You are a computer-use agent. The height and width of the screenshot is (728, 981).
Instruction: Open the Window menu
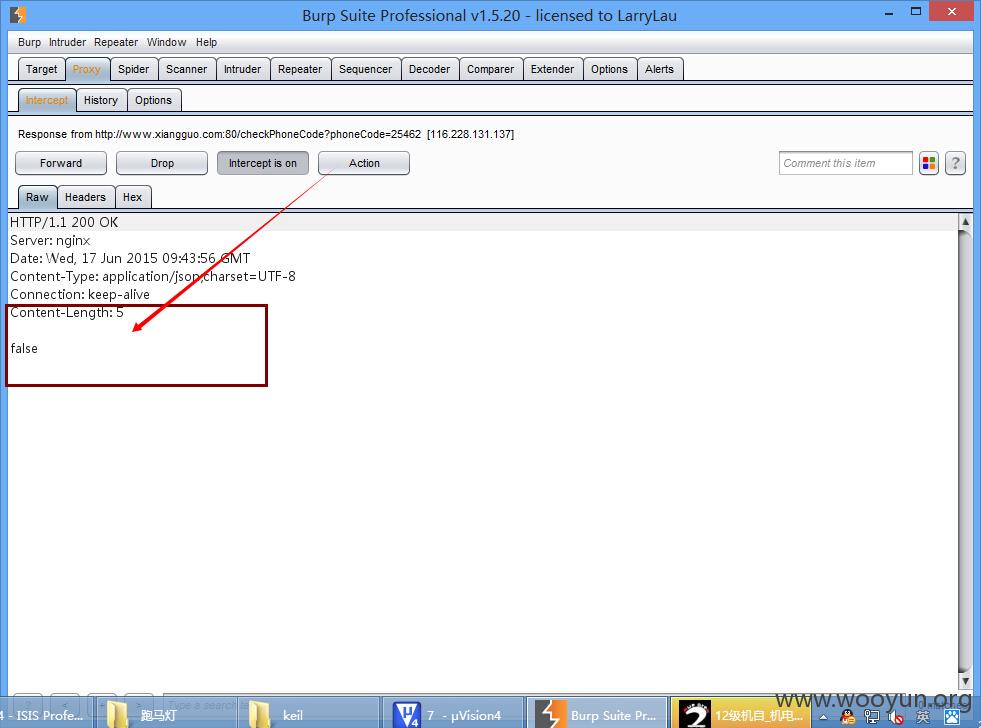click(166, 42)
